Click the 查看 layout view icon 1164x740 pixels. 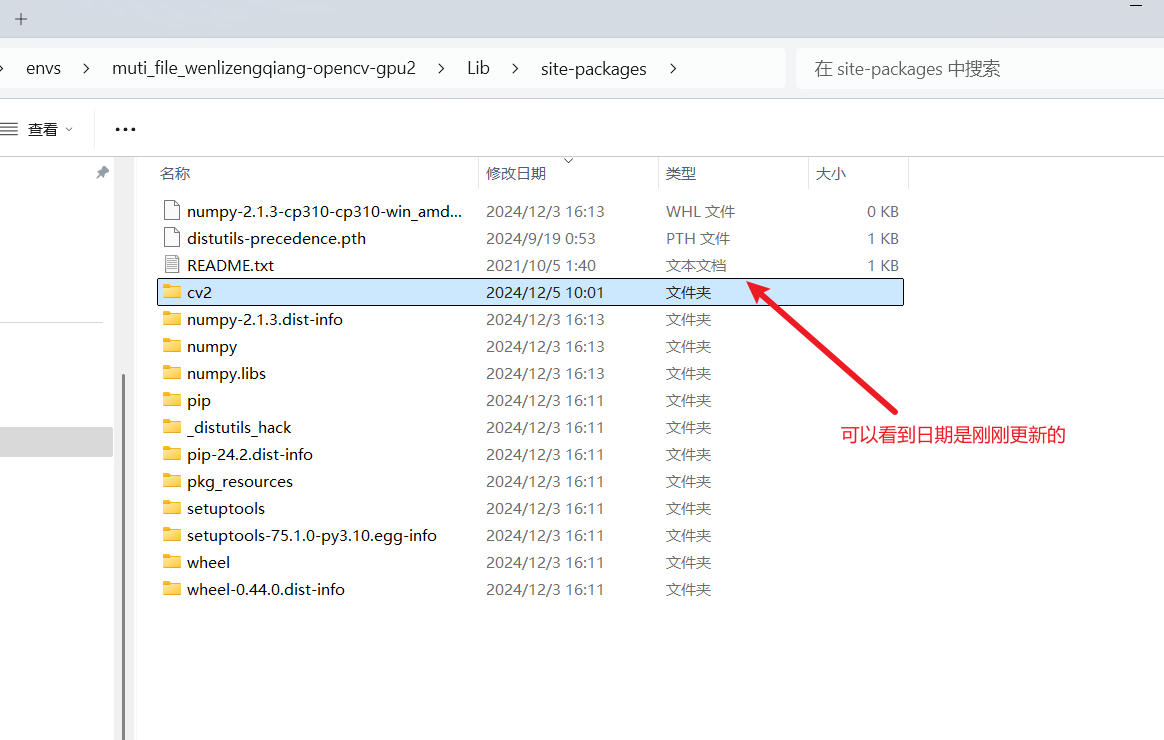[8, 128]
